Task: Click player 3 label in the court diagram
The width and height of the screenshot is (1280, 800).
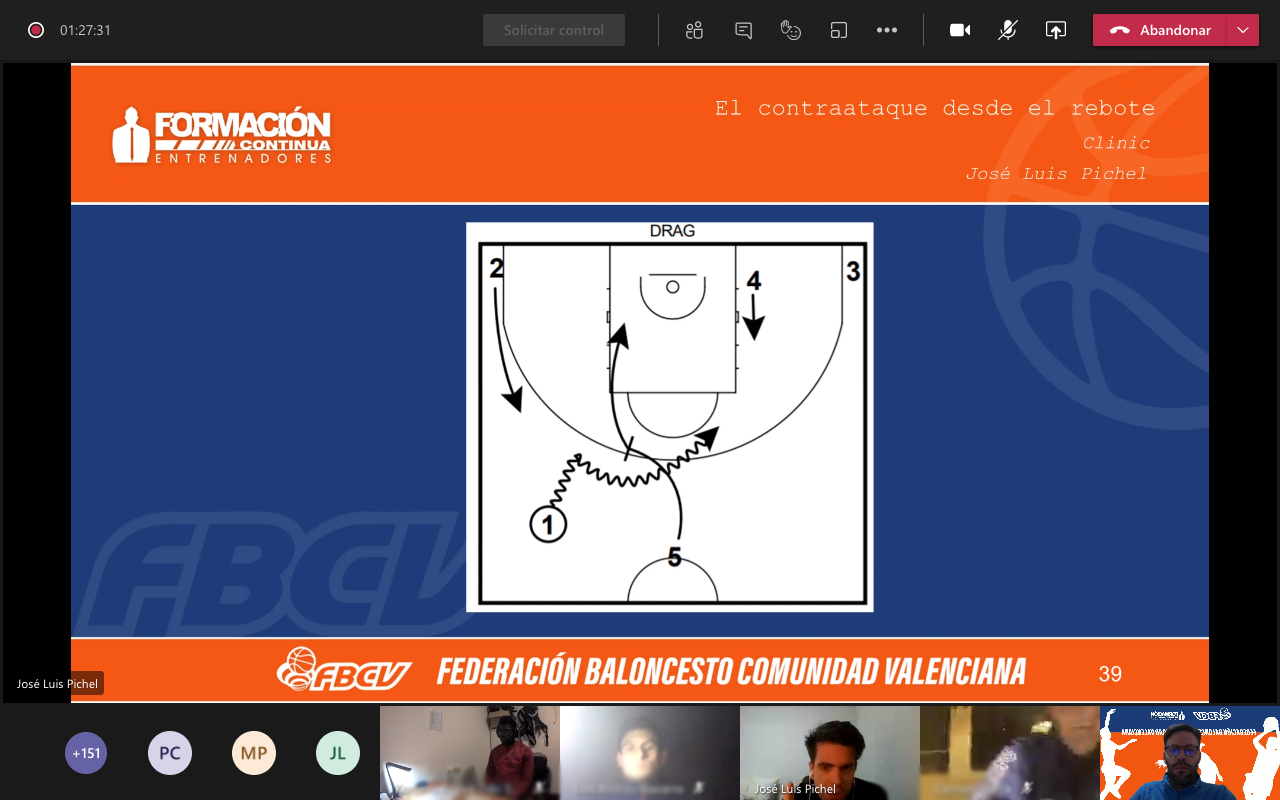Action: pos(853,271)
